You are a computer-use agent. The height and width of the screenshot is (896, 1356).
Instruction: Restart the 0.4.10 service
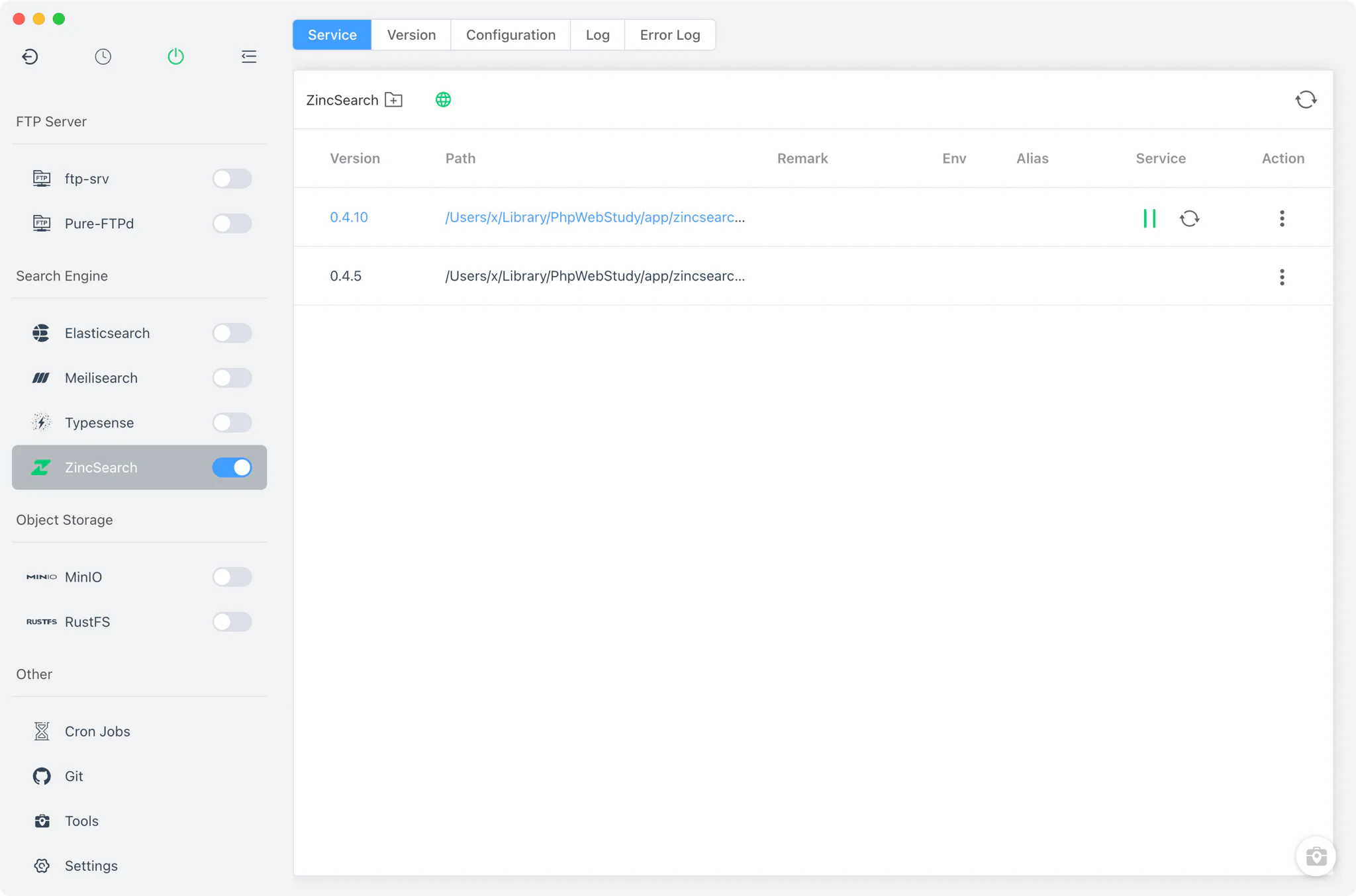click(1190, 218)
